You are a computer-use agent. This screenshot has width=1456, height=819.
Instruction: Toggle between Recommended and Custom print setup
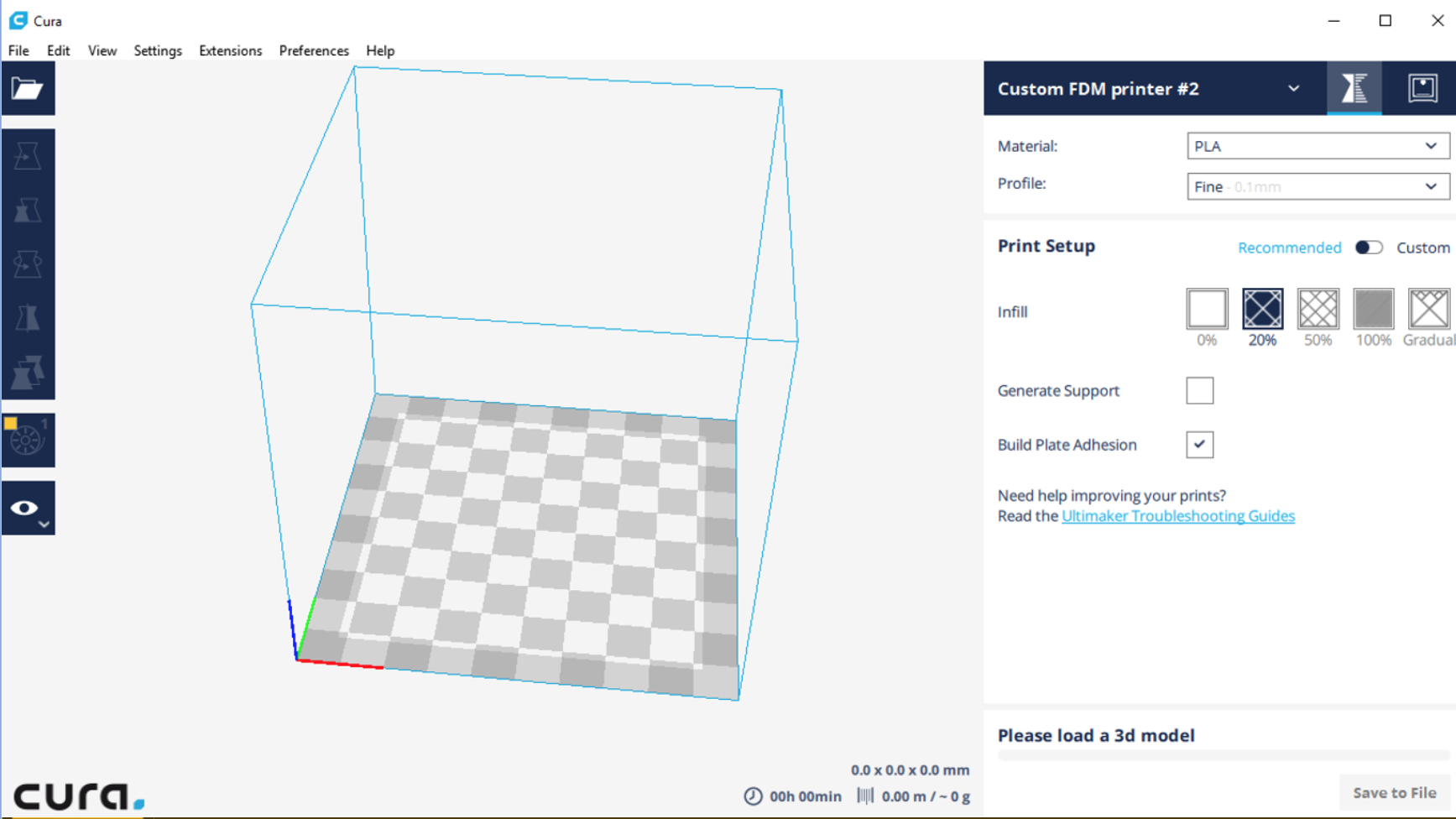[1369, 248]
